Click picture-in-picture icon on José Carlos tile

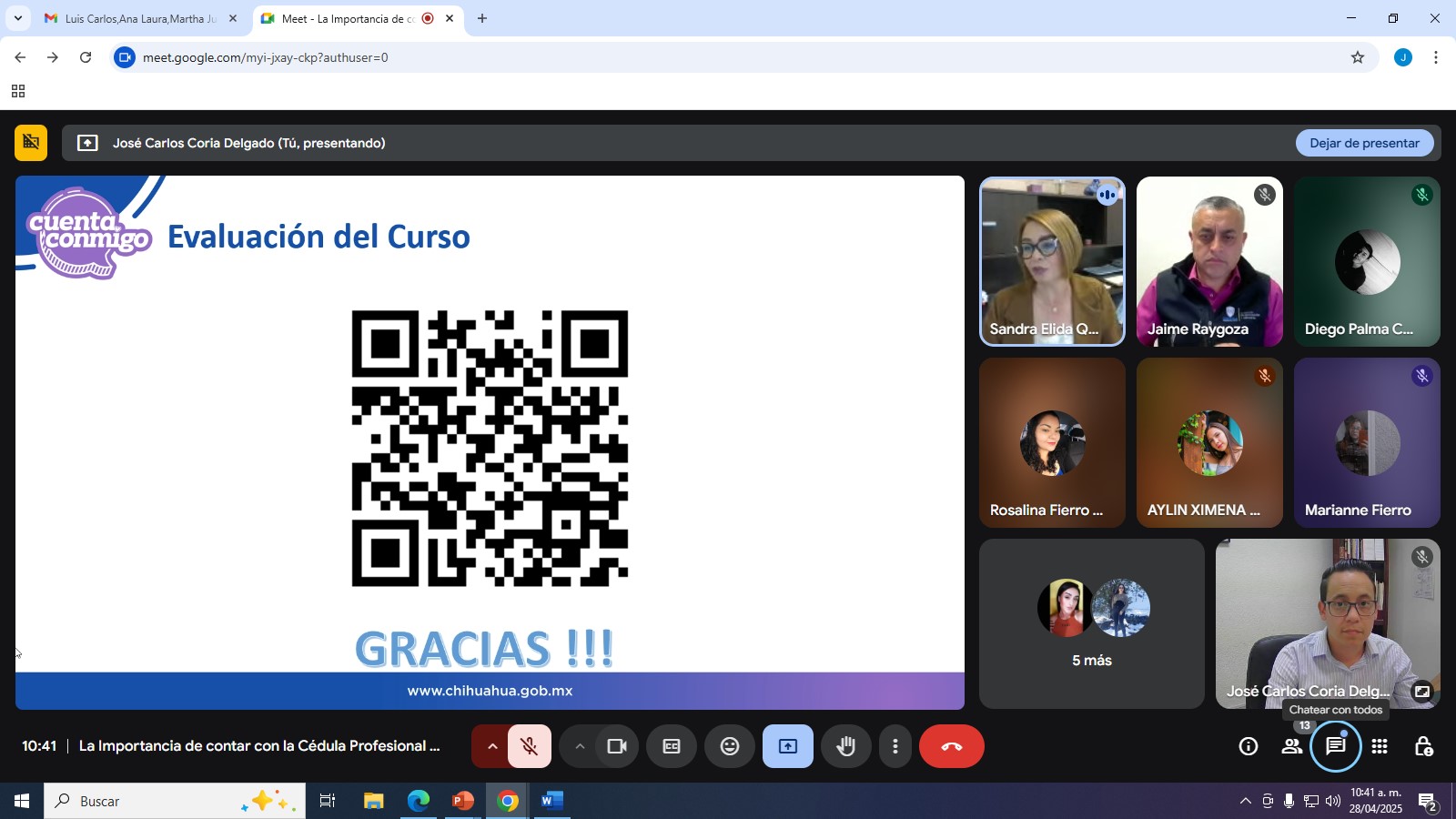point(1421,692)
